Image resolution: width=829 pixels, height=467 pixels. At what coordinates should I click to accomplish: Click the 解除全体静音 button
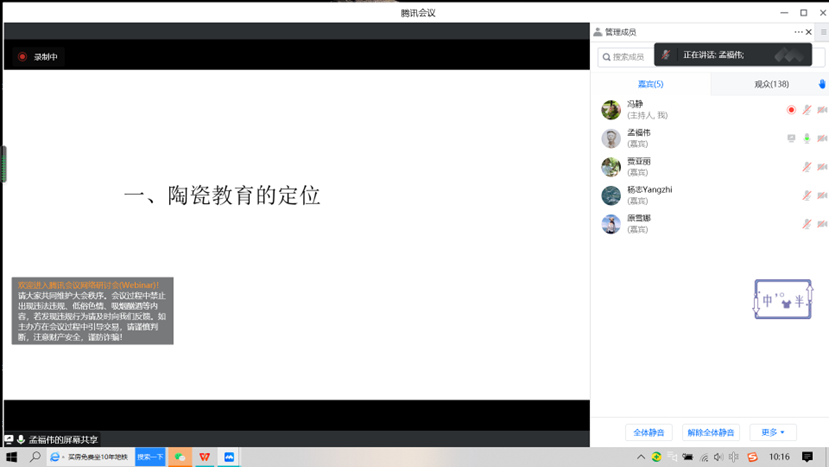click(710, 433)
